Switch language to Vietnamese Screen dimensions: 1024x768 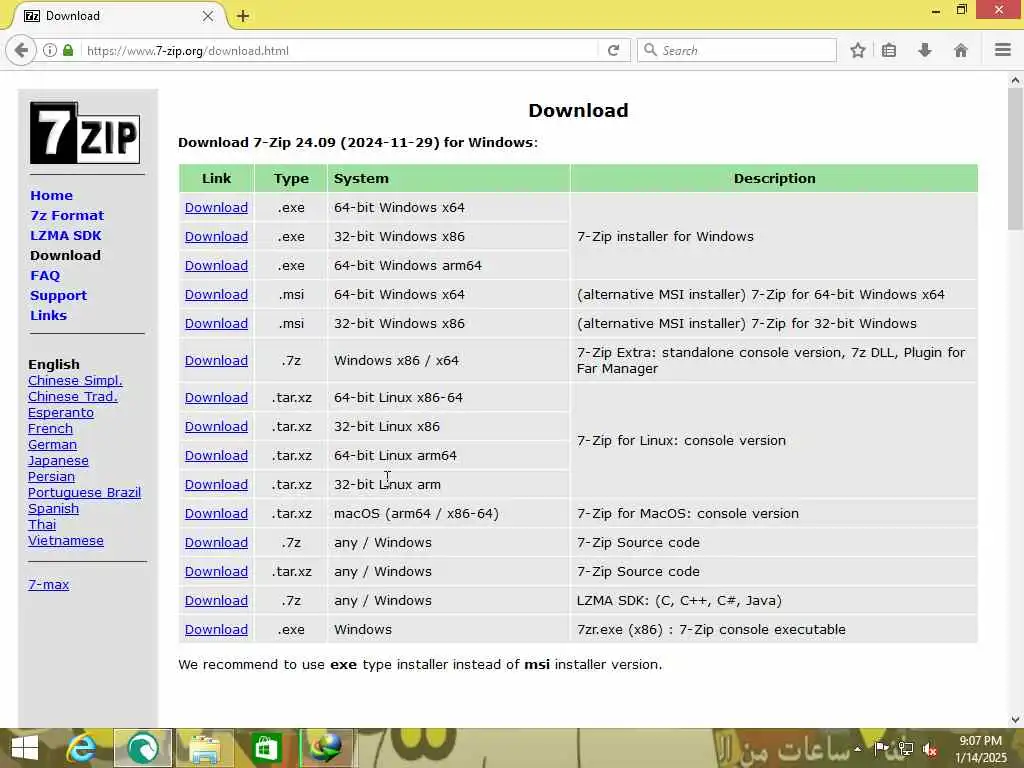coord(66,541)
